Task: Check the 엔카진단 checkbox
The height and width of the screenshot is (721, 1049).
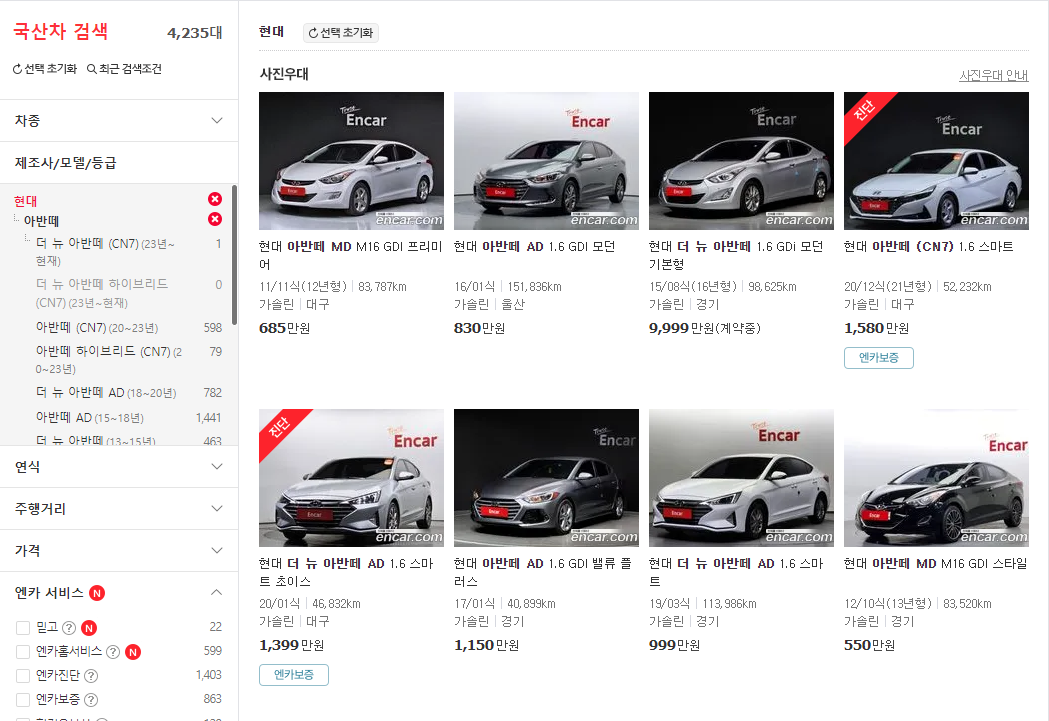Action: tap(23, 676)
